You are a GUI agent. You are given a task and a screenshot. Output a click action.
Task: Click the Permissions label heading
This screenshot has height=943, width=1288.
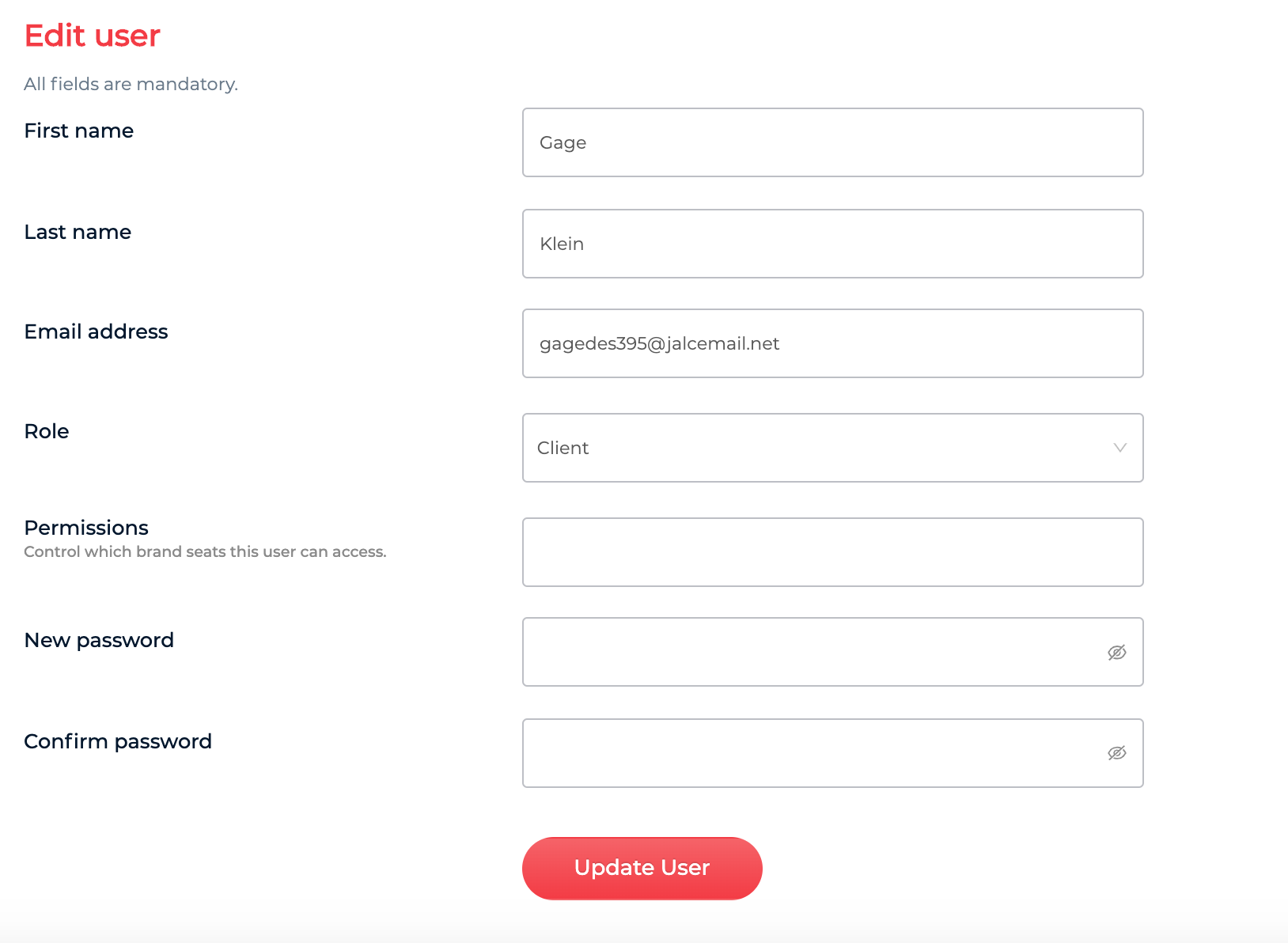point(86,528)
